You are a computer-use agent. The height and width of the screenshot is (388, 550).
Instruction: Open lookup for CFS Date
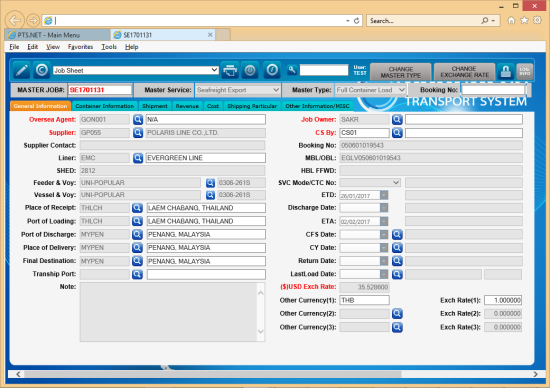click(x=397, y=234)
